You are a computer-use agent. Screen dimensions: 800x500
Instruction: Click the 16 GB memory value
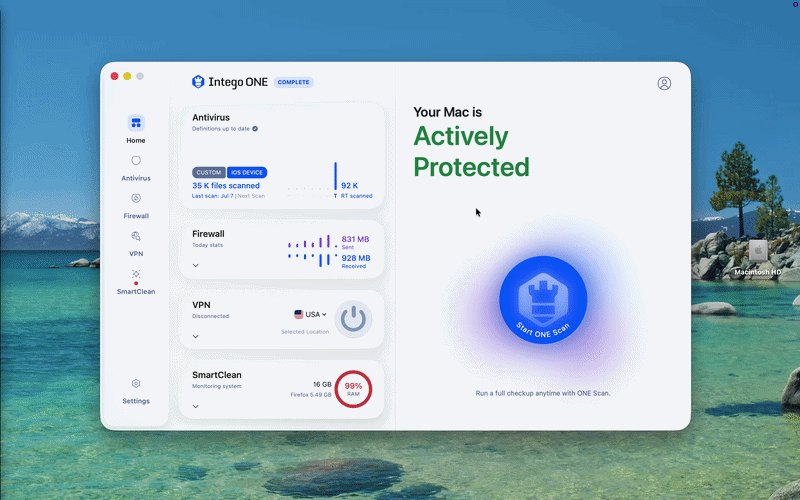click(x=322, y=384)
